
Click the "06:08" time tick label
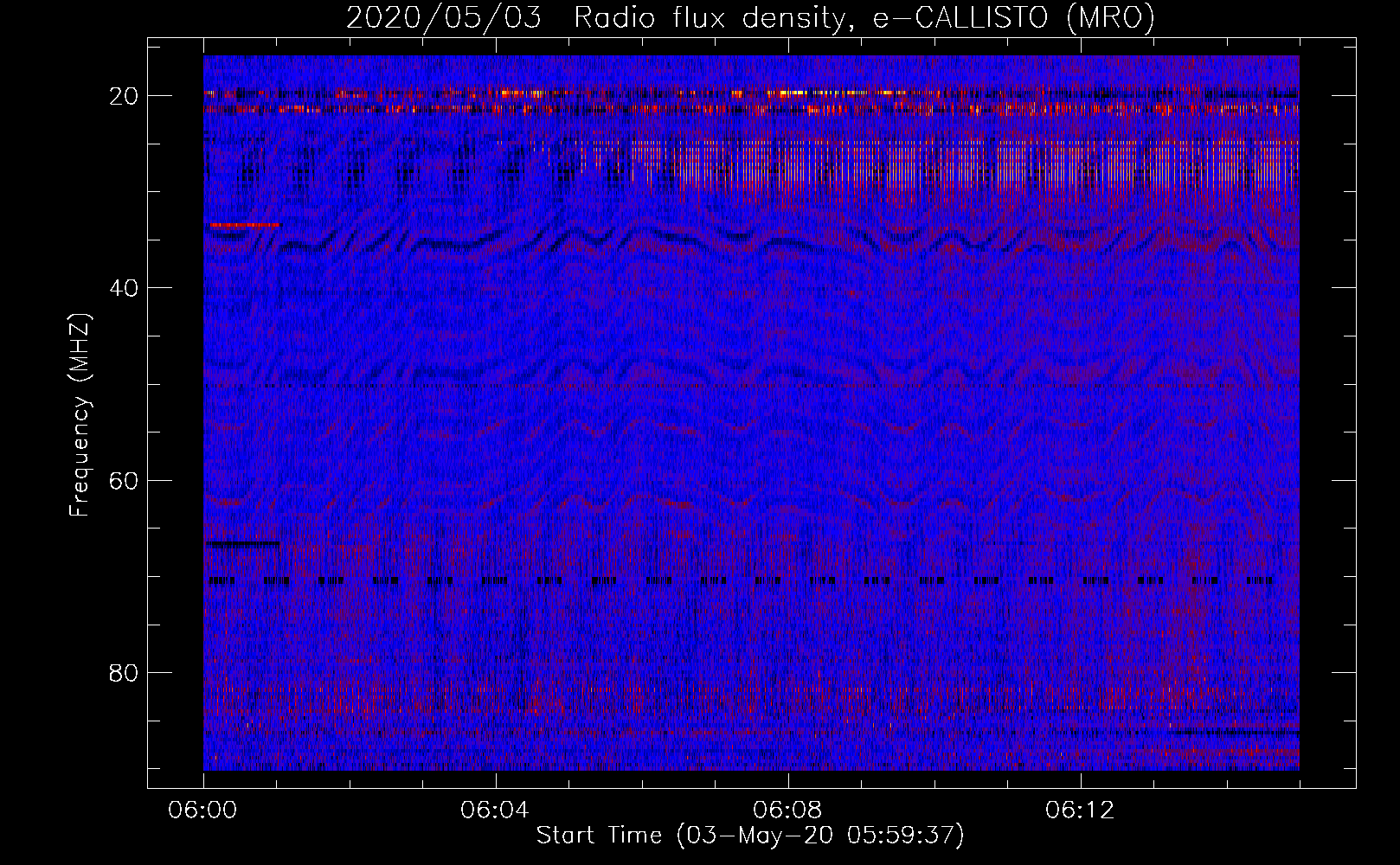pyautogui.click(x=788, y=811)
